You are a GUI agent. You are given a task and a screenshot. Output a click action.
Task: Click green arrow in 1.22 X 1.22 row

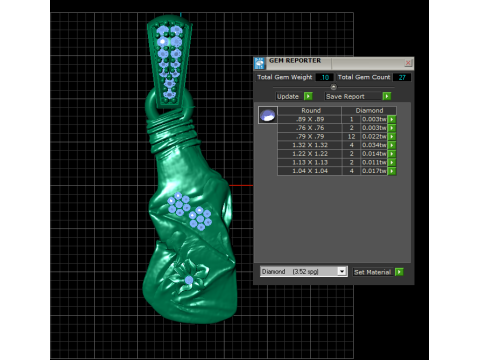[392, 154]
